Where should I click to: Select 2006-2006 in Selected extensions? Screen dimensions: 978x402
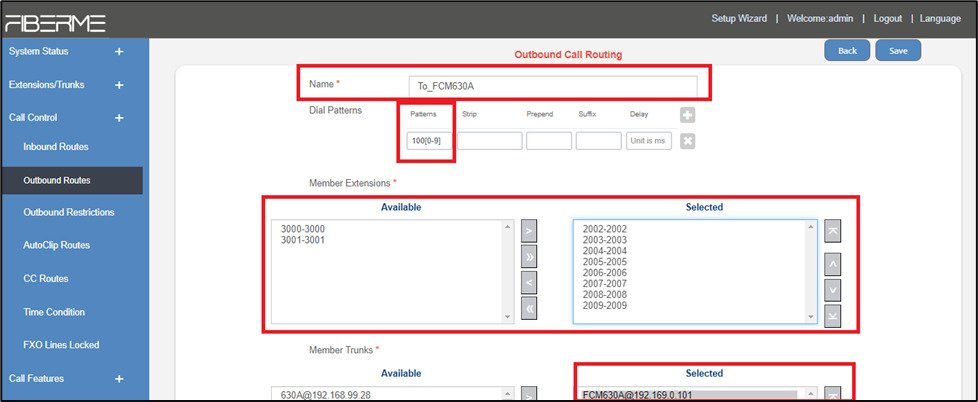pos(604,273)
